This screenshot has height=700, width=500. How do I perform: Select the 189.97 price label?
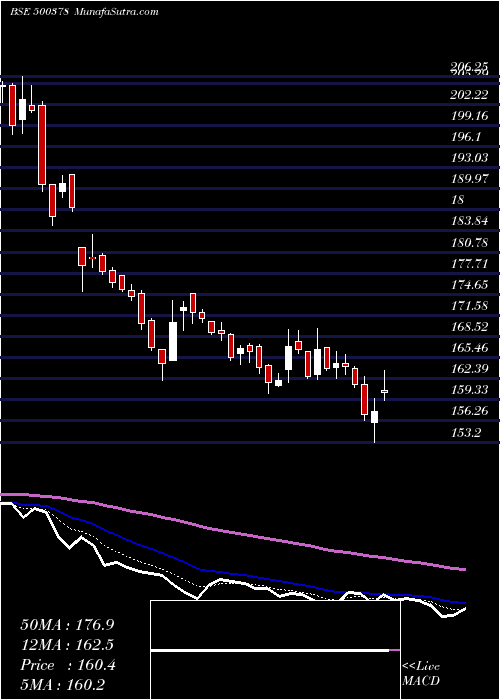(x=471, y=179)
